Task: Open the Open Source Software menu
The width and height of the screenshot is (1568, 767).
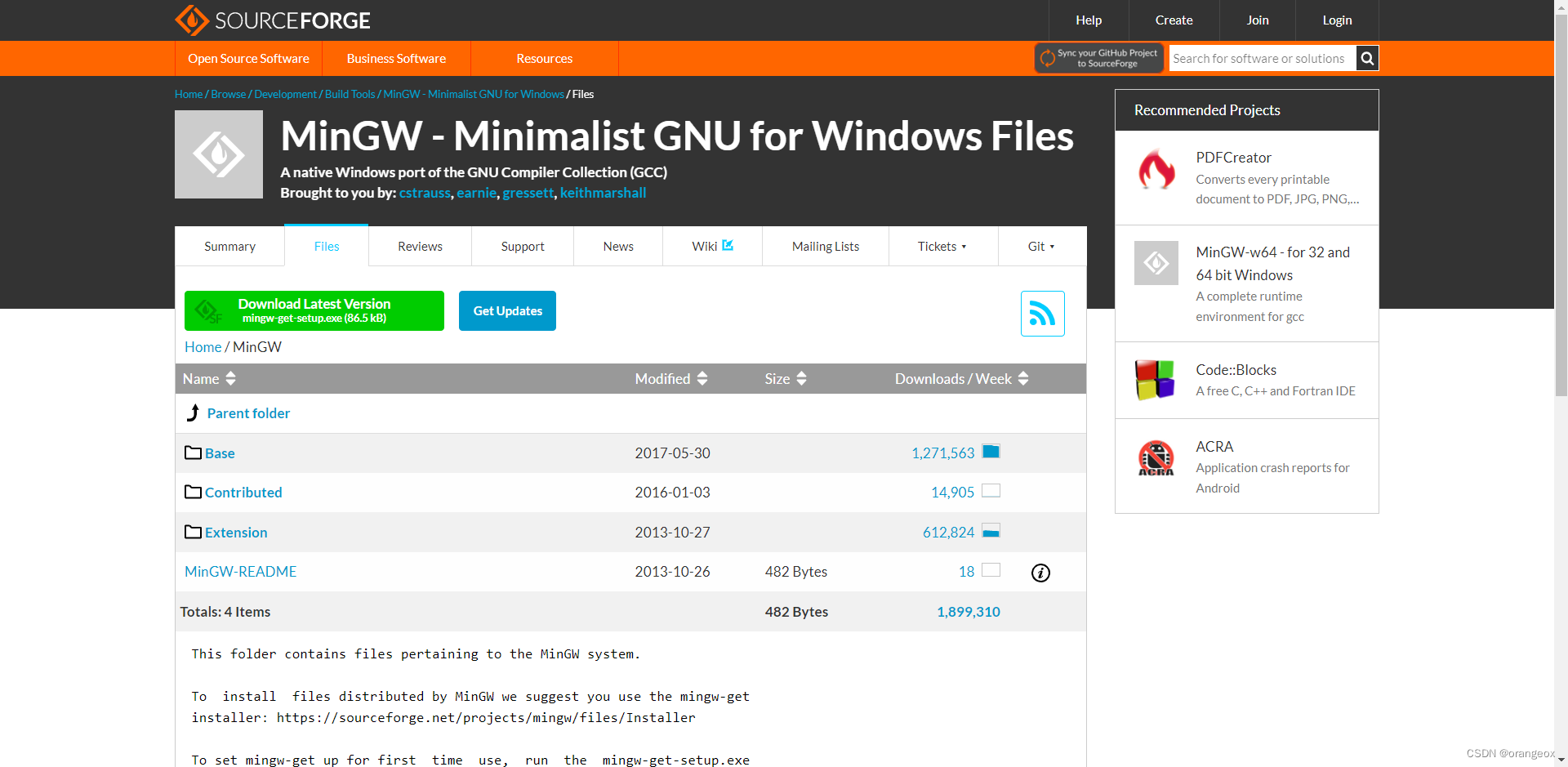Action: [x=248, y=59]
